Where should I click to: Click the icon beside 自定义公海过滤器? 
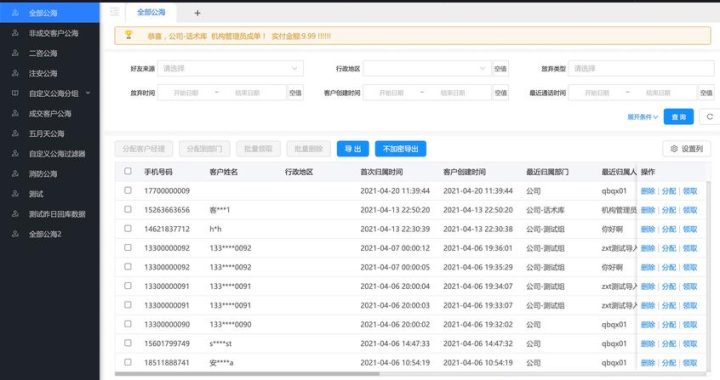click(15, 153)
